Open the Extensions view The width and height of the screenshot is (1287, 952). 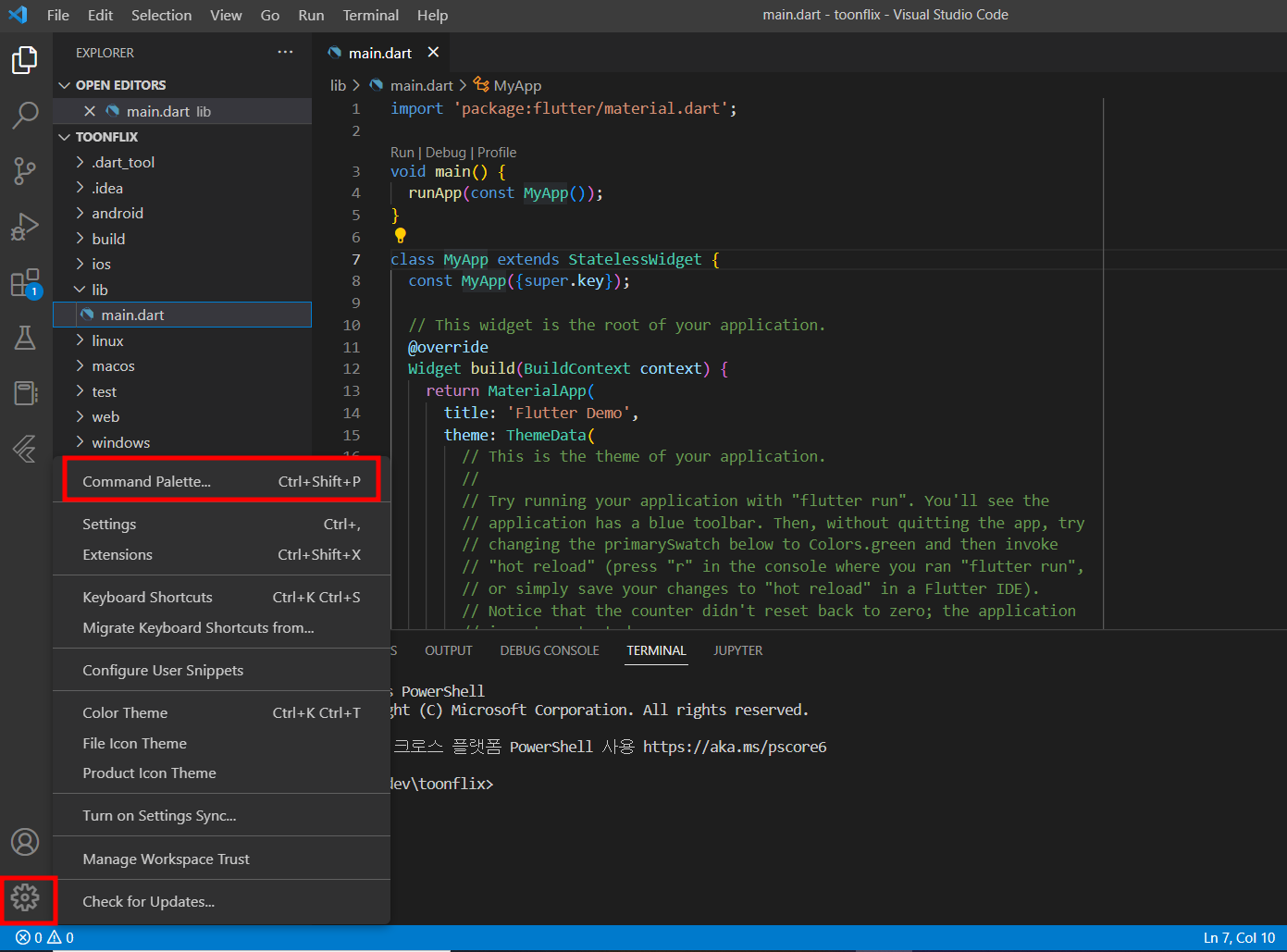point(25,282)
